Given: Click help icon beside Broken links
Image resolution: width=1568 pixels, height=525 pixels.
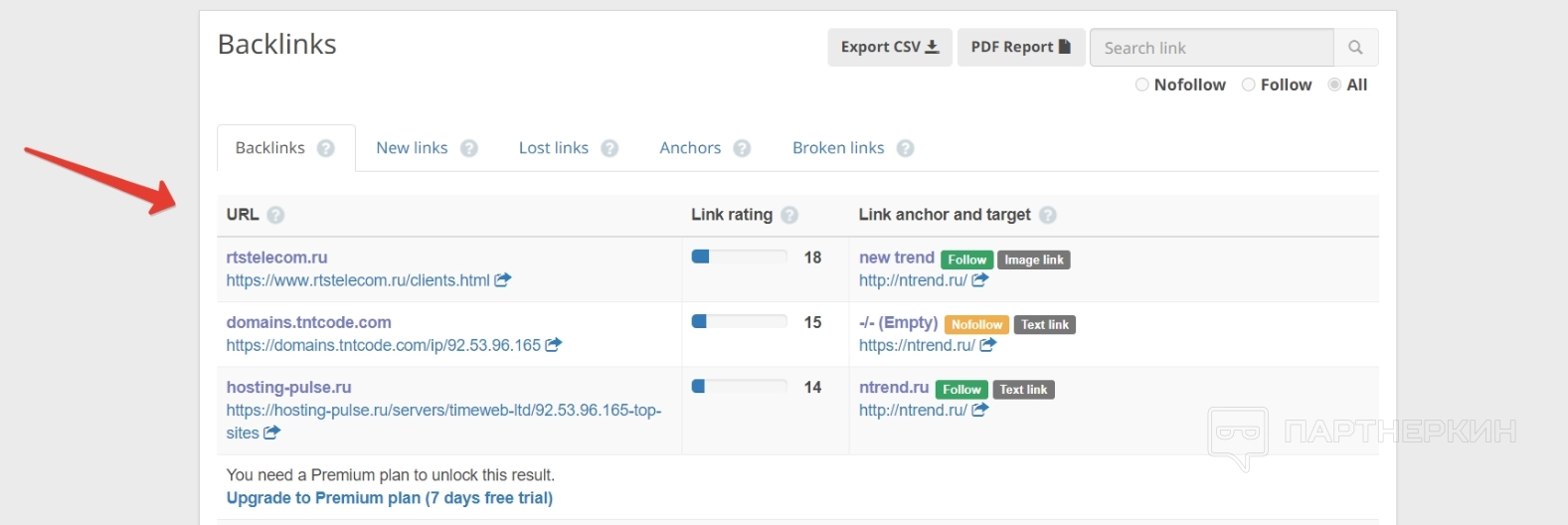Looking at the screenshot, I should coord(905,148).
